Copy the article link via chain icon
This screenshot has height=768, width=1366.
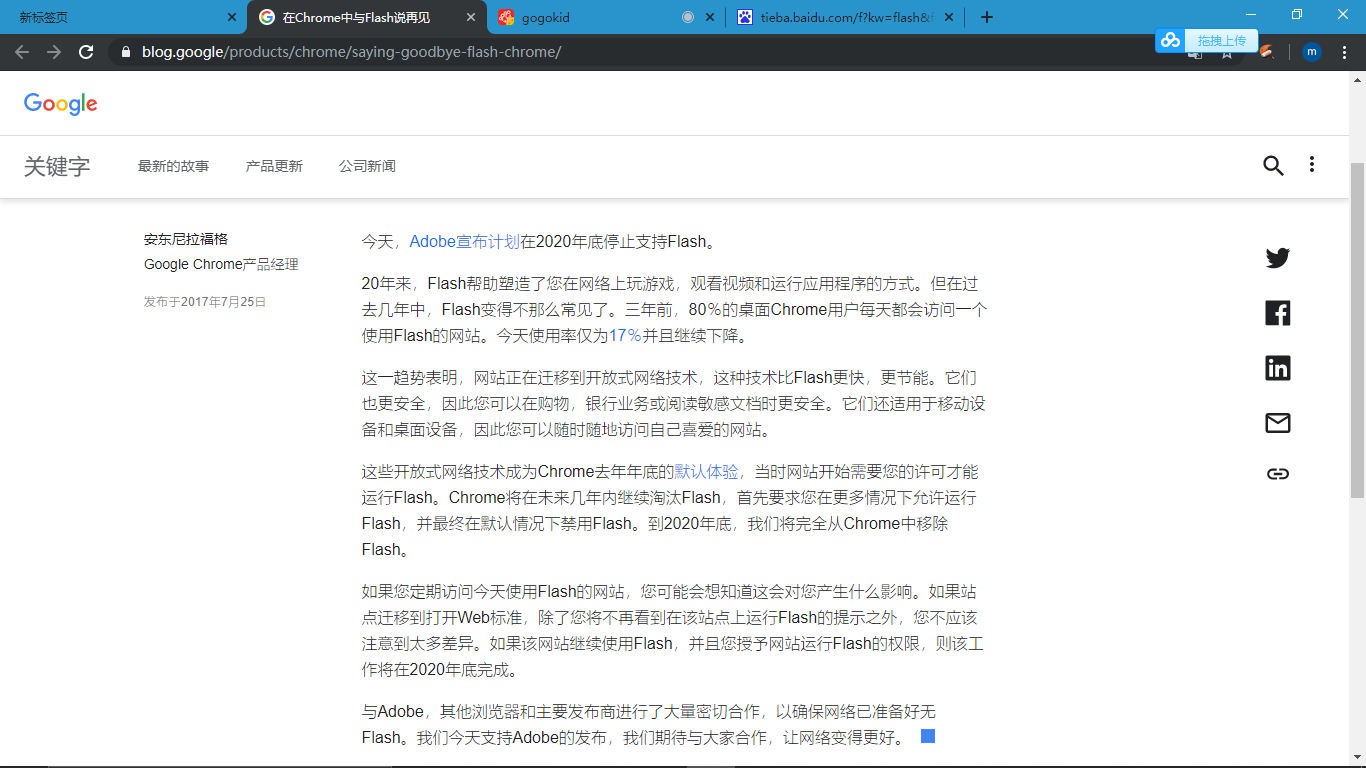[1278, 474]
